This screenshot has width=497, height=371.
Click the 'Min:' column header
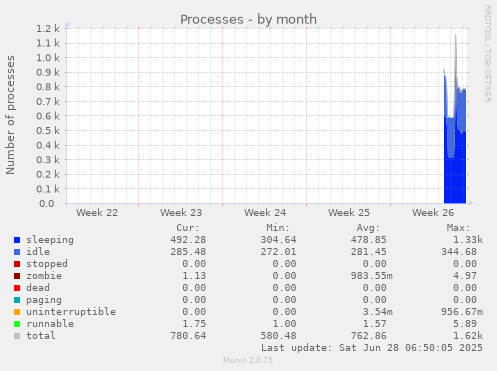click(x=278, y=228)
